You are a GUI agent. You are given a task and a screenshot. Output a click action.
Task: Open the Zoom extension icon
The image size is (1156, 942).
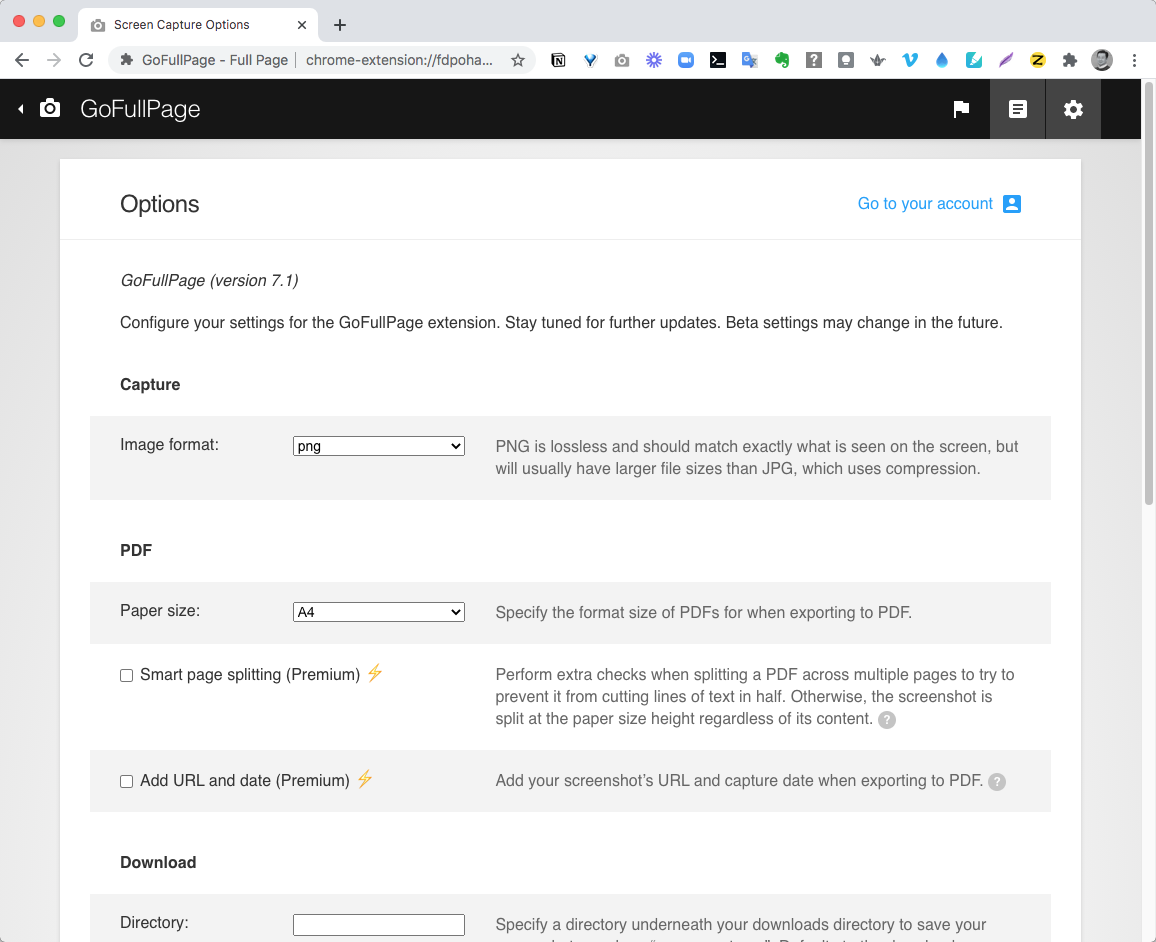[686, 60]
